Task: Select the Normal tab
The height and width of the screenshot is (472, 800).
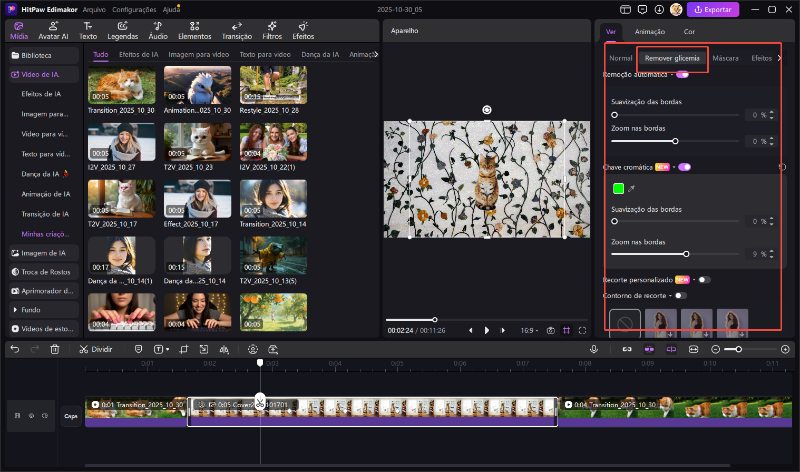Action: click(x=620, y=58)
